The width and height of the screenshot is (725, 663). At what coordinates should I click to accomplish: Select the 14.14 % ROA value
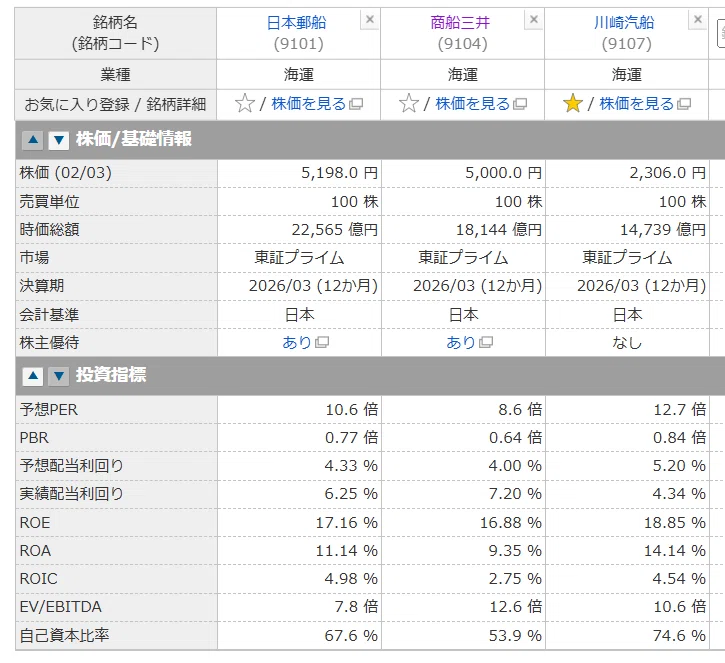tap(675, 551)
